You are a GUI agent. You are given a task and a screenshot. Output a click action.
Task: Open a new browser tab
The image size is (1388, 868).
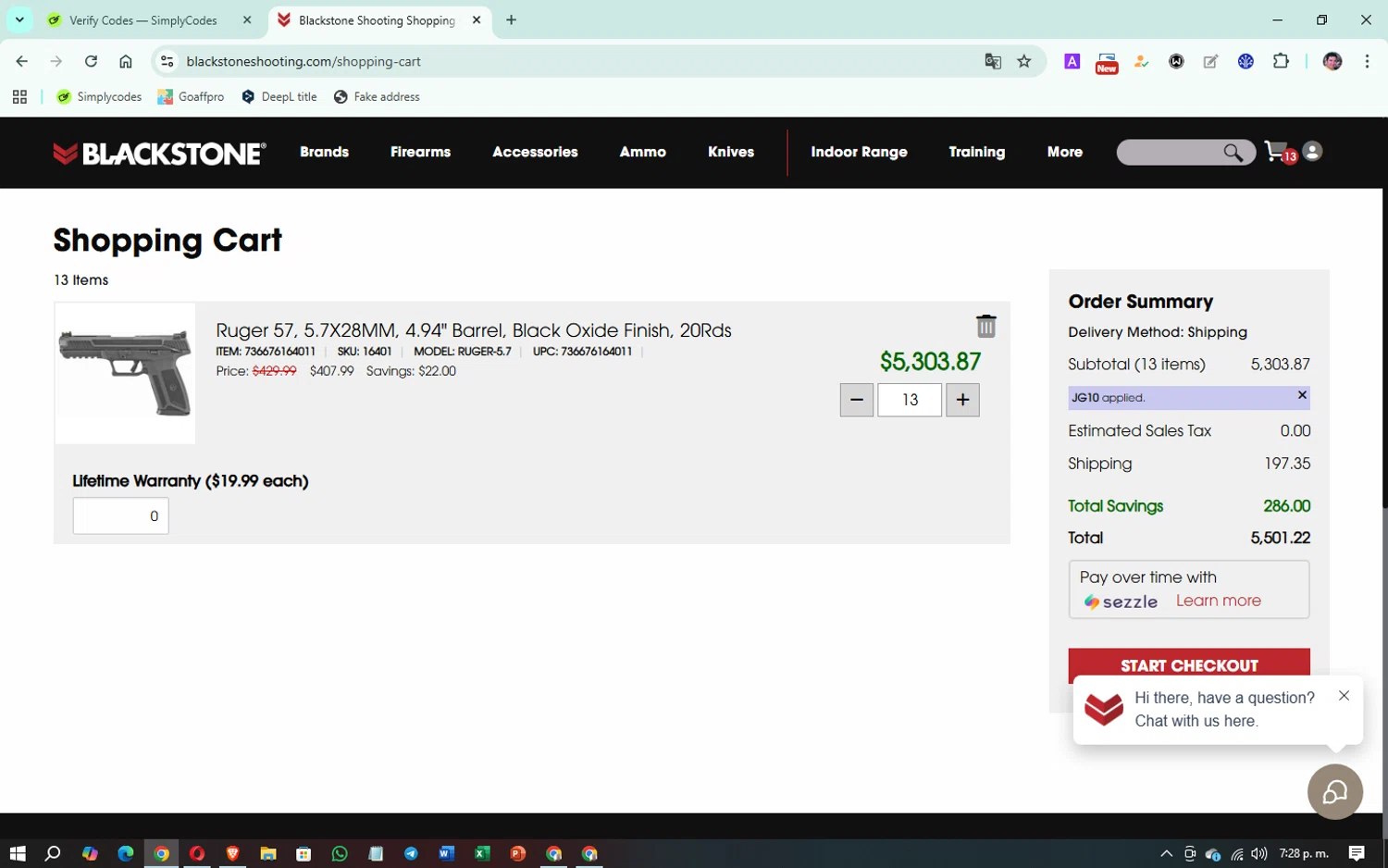tap(511, 20)
